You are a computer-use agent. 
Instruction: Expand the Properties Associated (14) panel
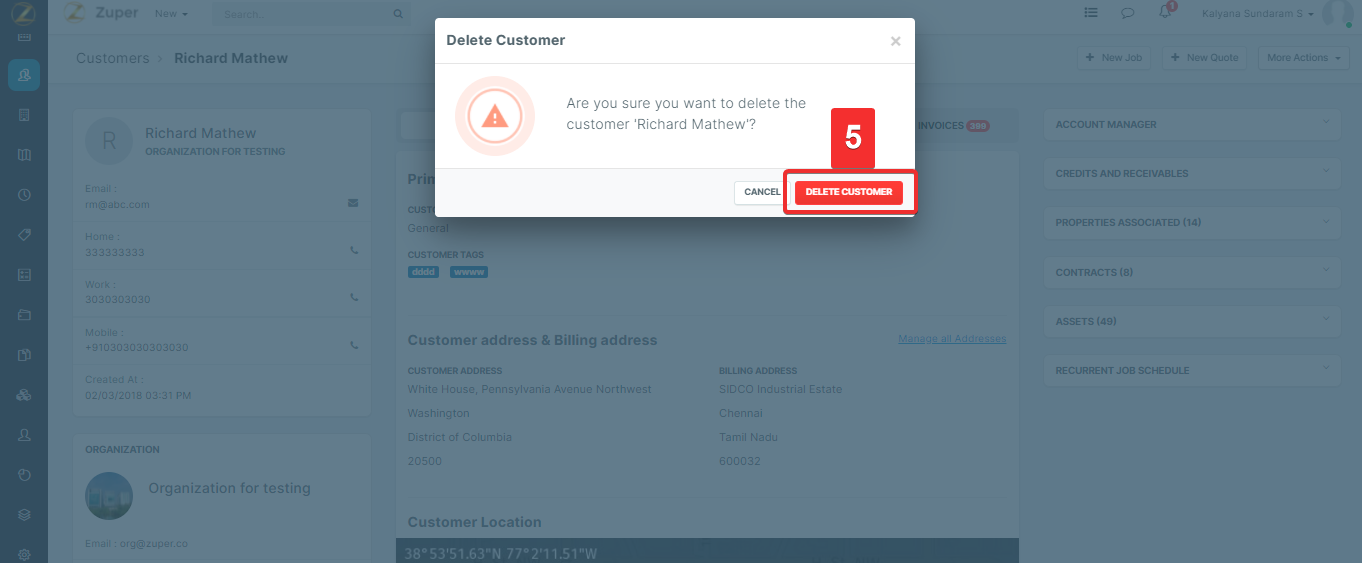pyautogui.click(x=1191, y=223)
